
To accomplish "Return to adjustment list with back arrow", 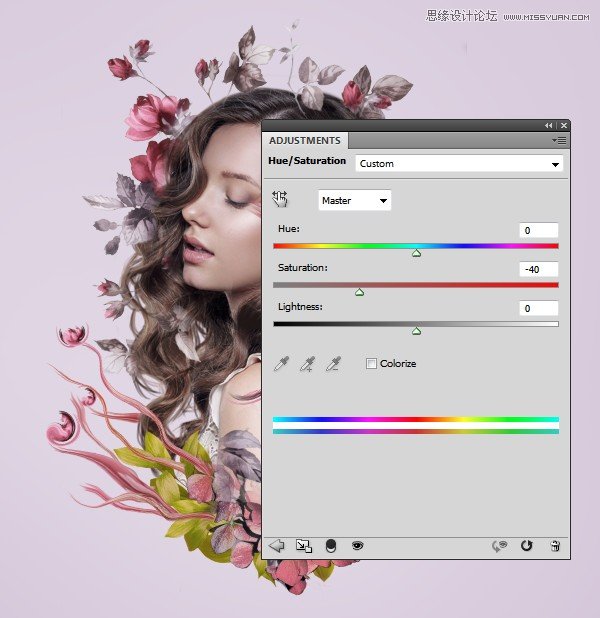I will (x=277, y=546).
